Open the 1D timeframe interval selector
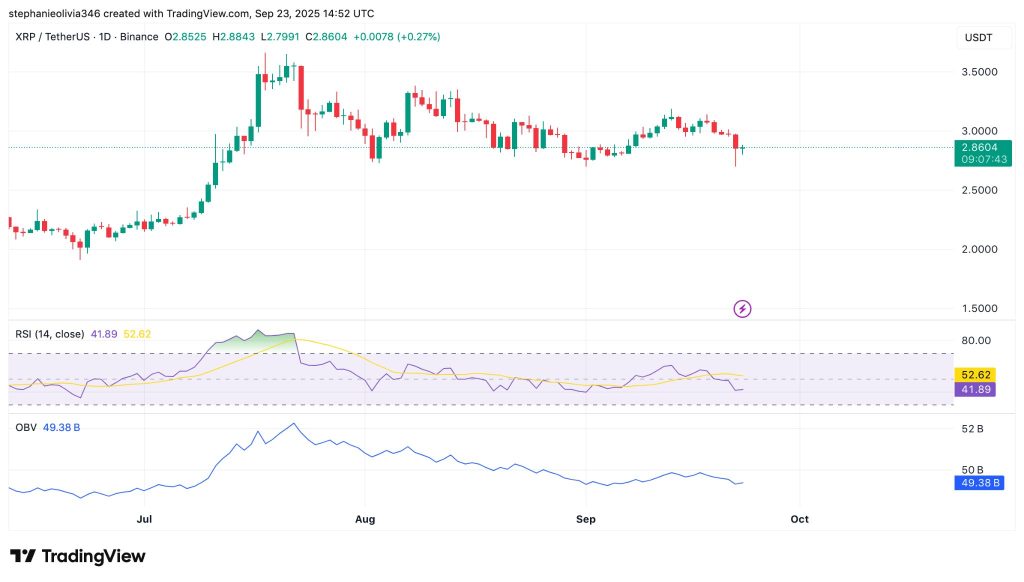Viewport: 1024px width, 582px height. point(103,36)
